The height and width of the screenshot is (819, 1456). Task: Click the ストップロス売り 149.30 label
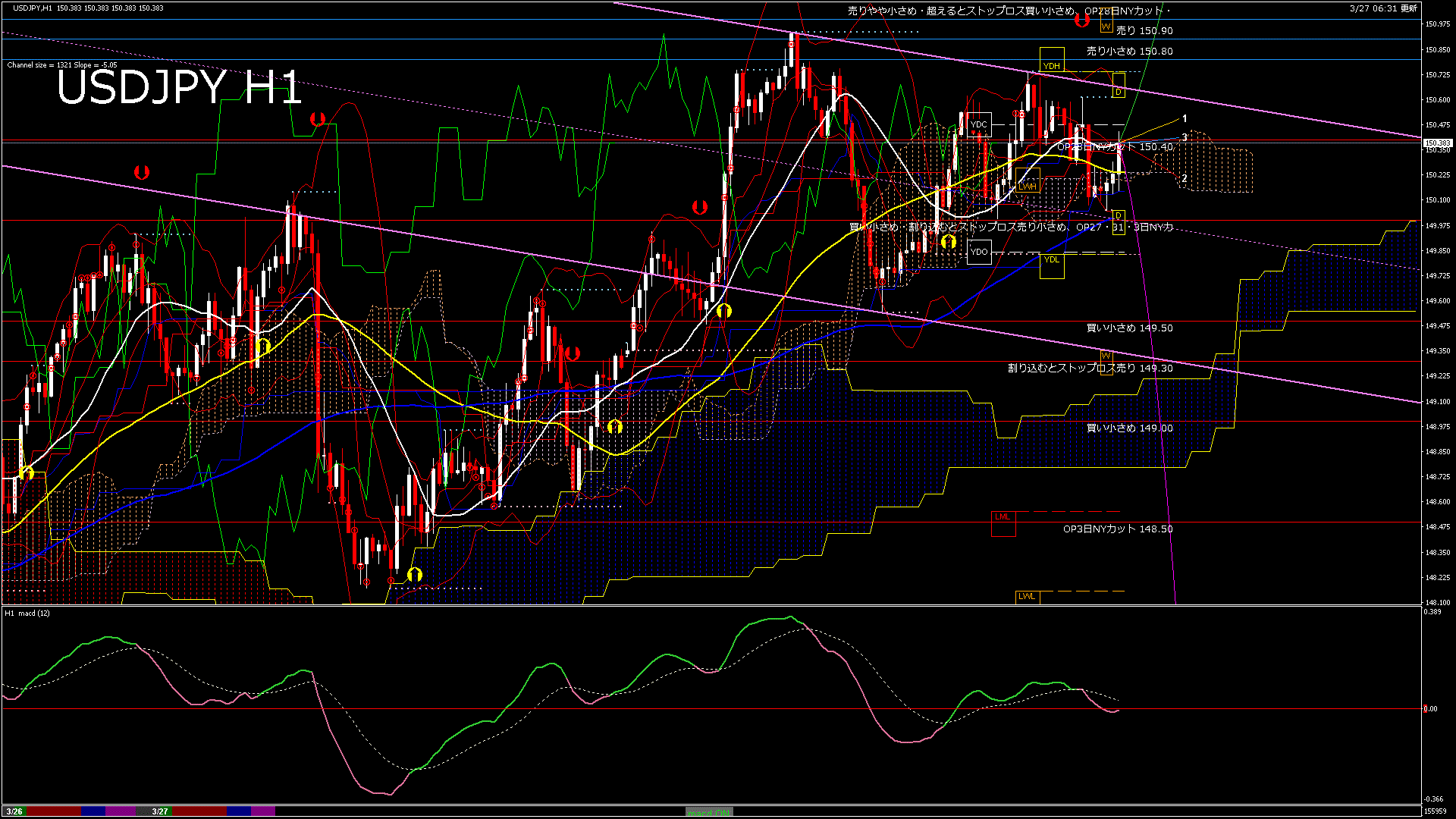coord(1090,369)
